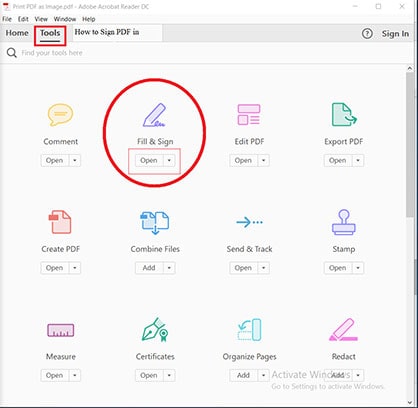Click the search magnifier icon
This screenshot has width=418, height=408.
12,53
